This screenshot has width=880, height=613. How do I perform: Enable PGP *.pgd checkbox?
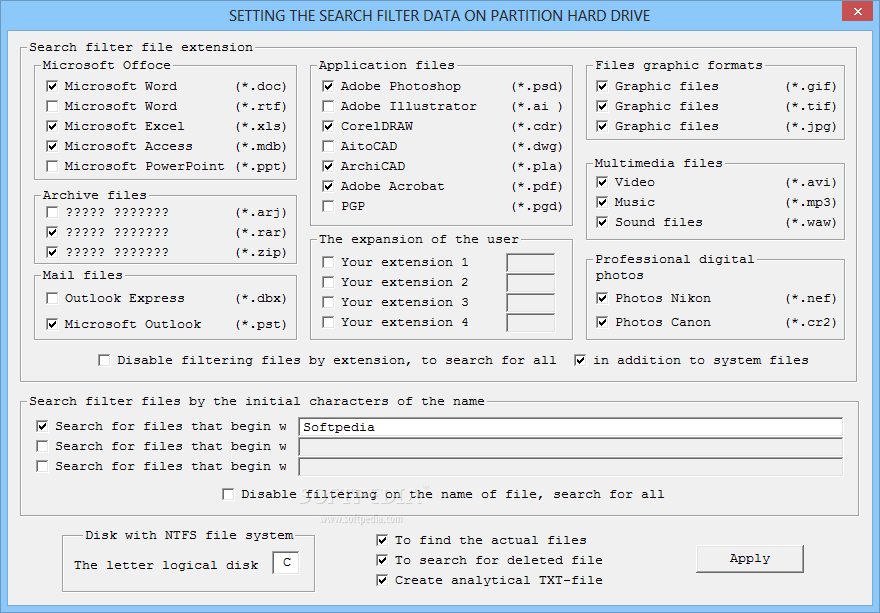(328, 207)
